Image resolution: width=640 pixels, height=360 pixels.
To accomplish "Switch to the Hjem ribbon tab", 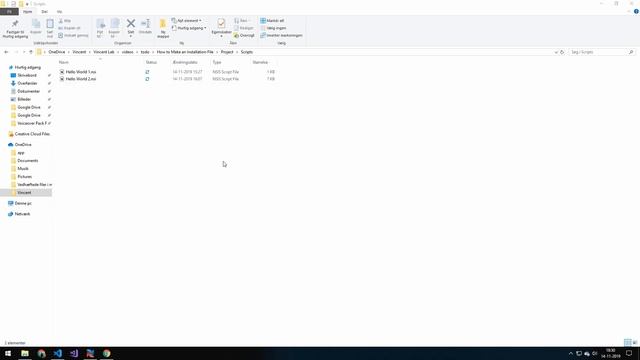I will pyautogui.click(x=27, y=11).
